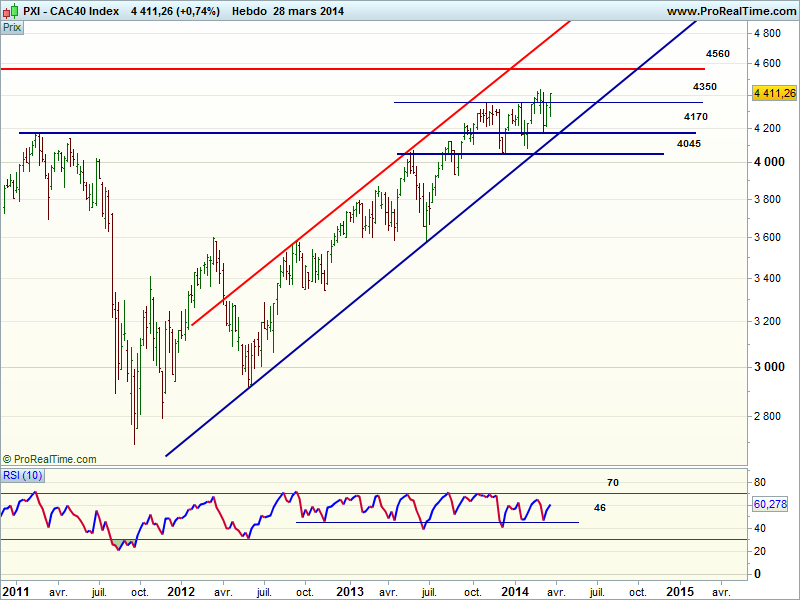Click the 2012 marker on time axis
The height and width of the screenshot is (600, 800).
(x=182, y=591)
